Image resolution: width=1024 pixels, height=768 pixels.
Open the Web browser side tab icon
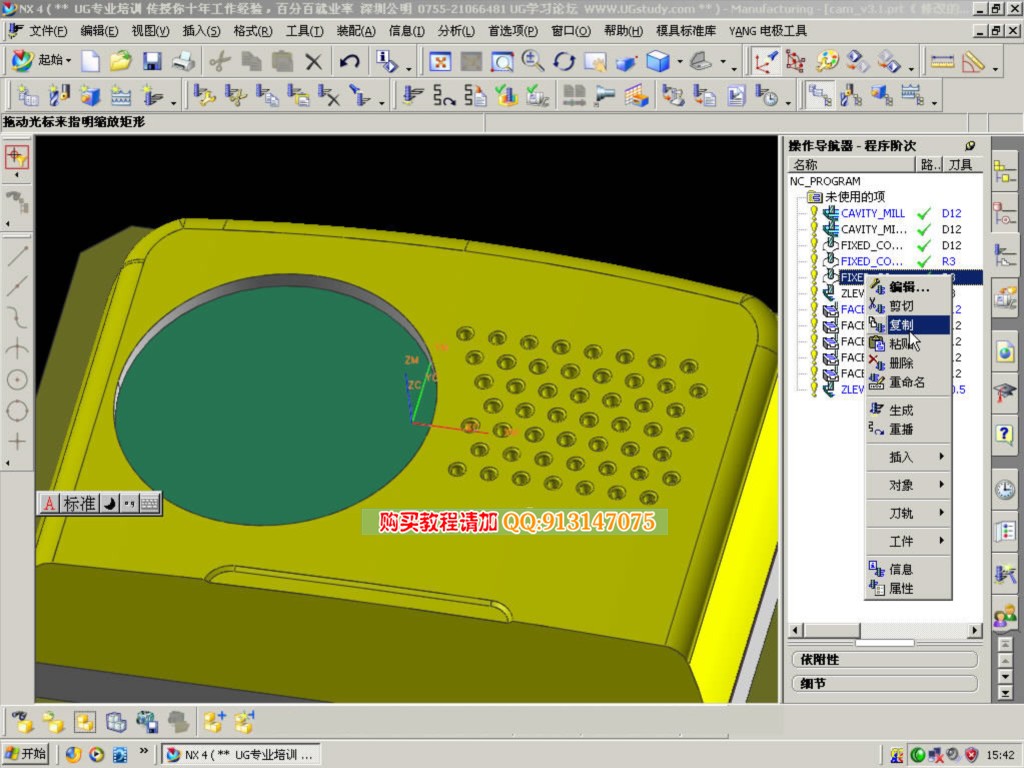tap(1005, 352)
